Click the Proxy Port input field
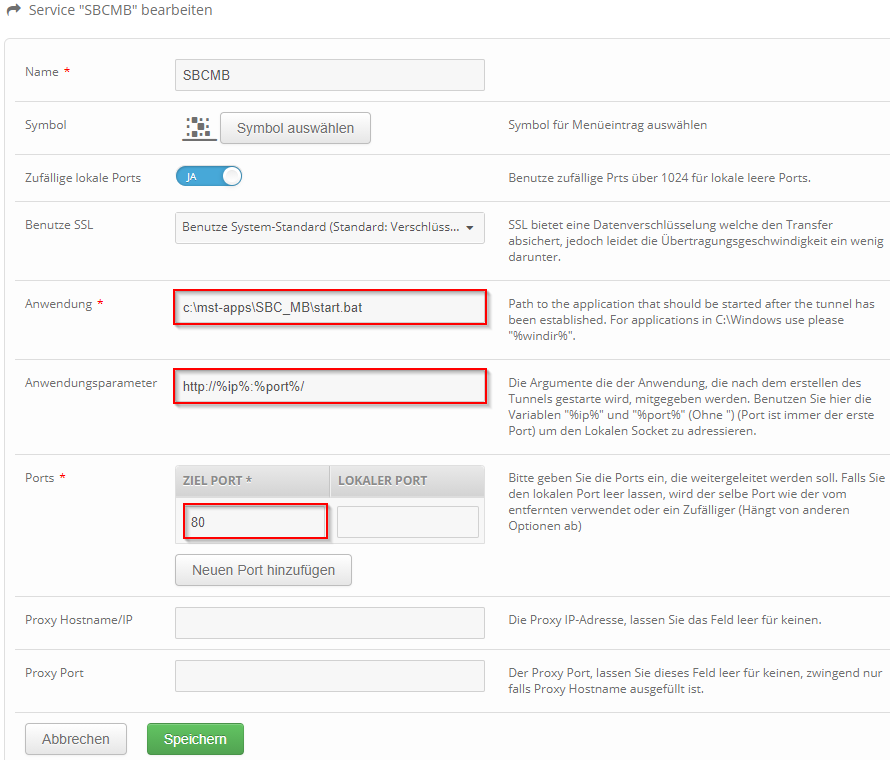 (x=330, y=675)
